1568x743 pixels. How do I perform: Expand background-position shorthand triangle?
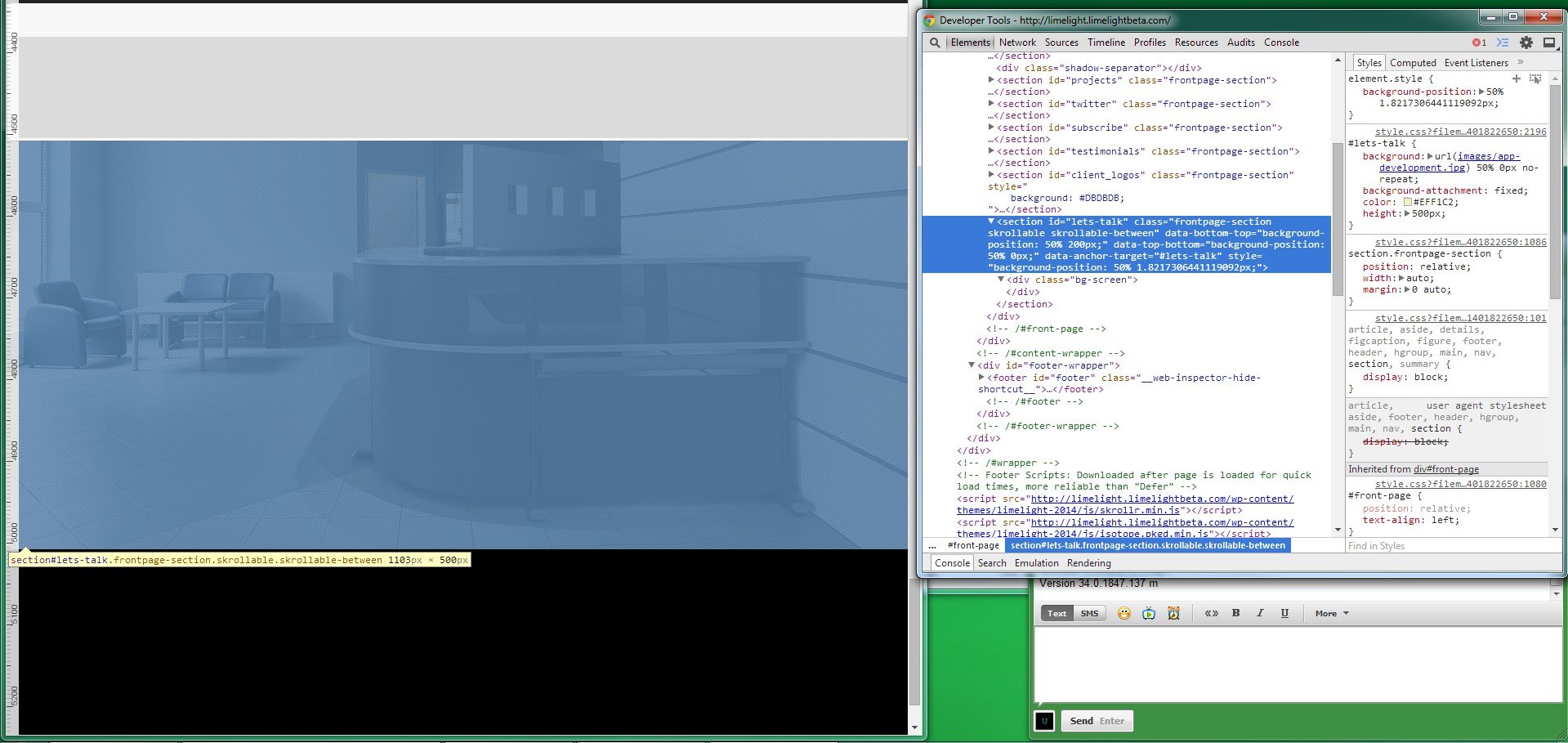(1481, 92)
